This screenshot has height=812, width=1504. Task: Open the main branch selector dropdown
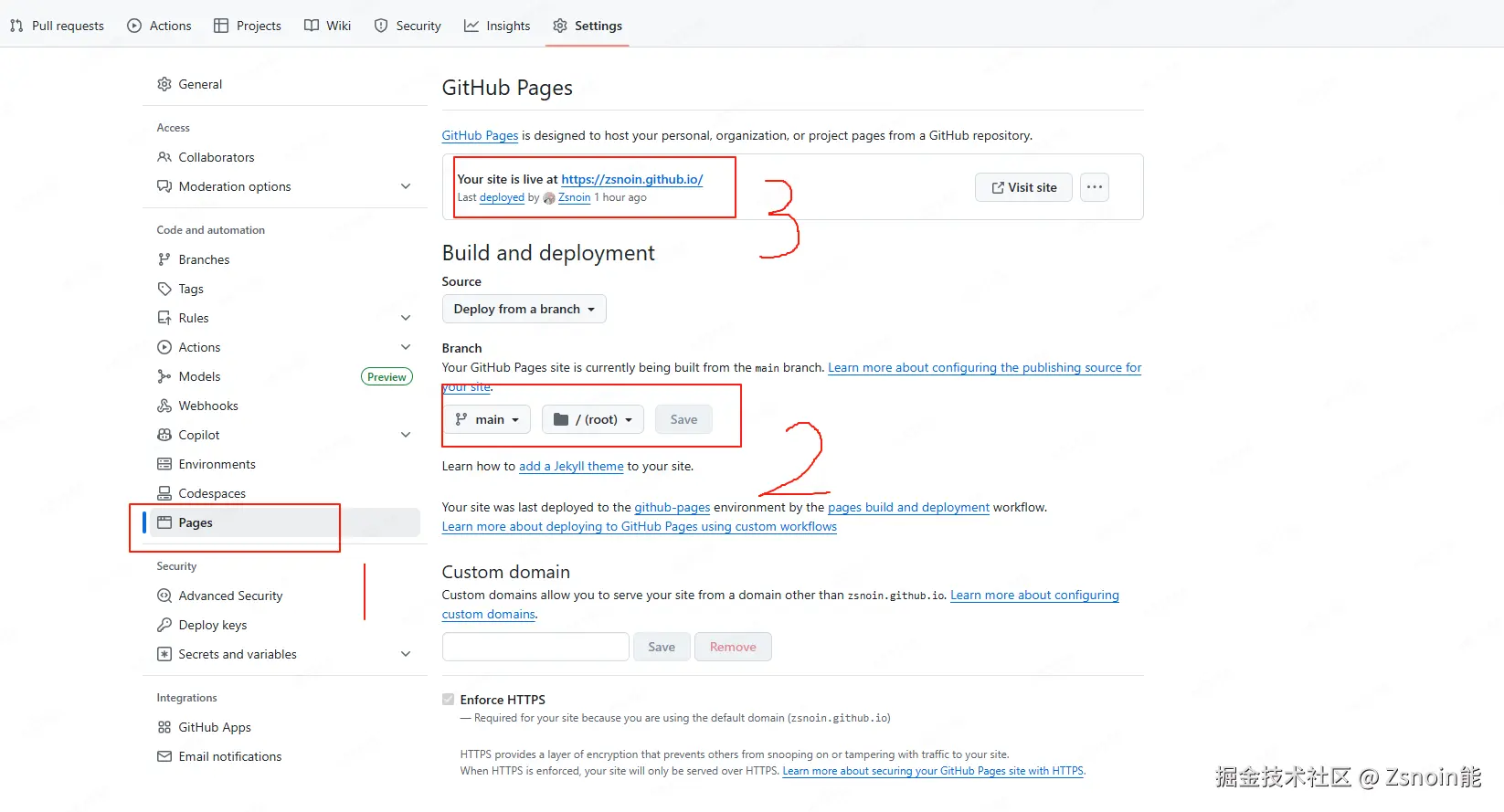click(487, 419)
